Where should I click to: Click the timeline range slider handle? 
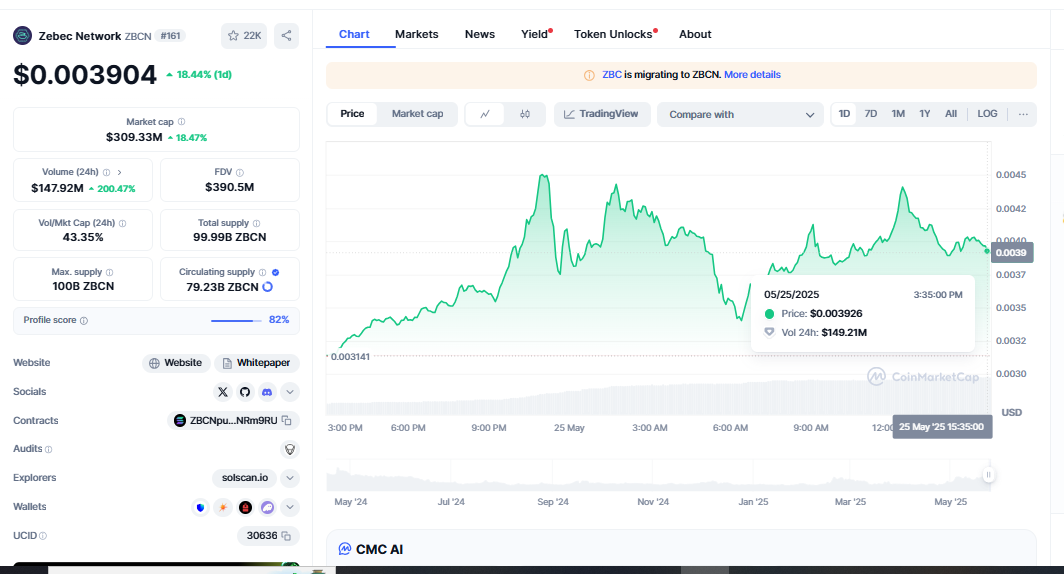pyautogui.click(x=989, y=475)
